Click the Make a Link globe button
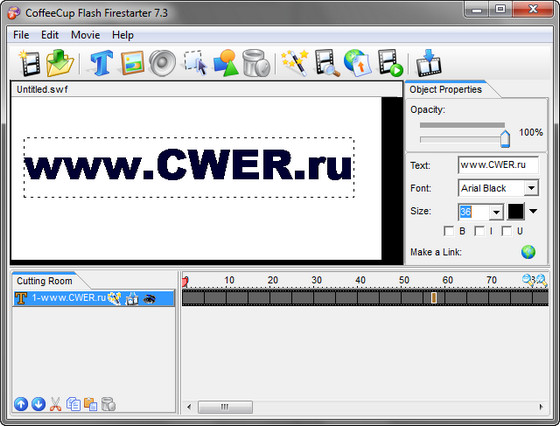 point(528,252)
